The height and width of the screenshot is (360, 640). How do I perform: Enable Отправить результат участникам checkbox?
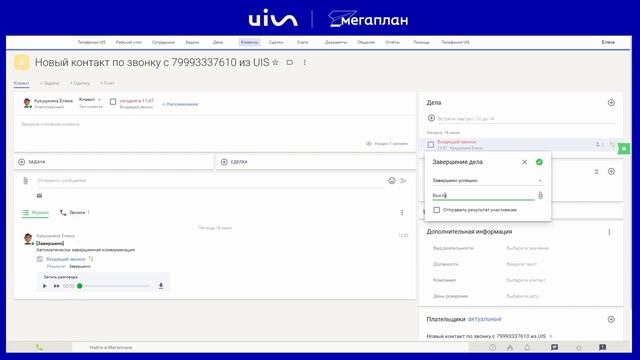437,210
